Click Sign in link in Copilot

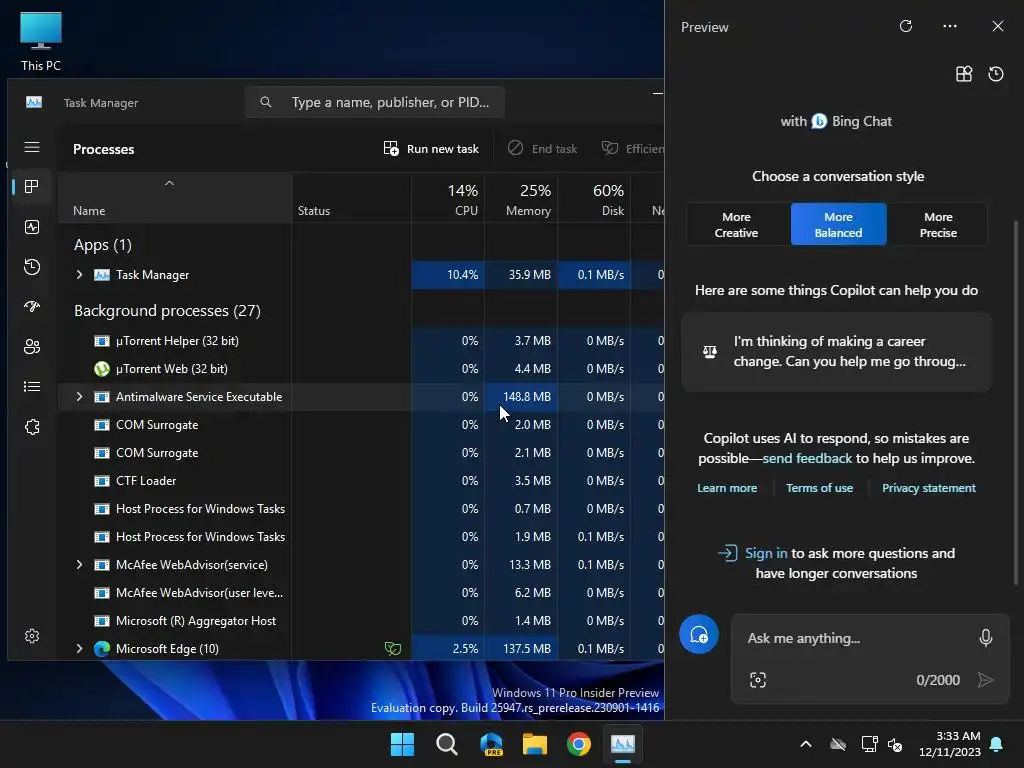(766, 553)
